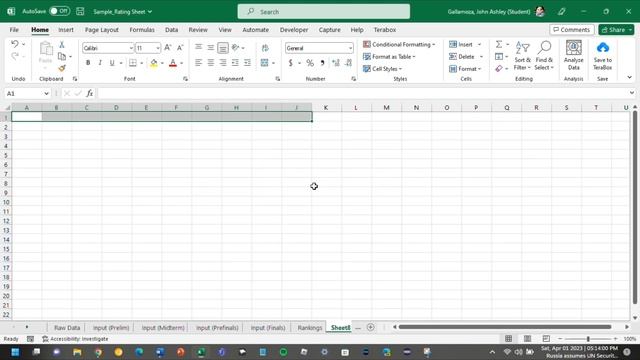Toggle Bold formatting

click(88, 63)
